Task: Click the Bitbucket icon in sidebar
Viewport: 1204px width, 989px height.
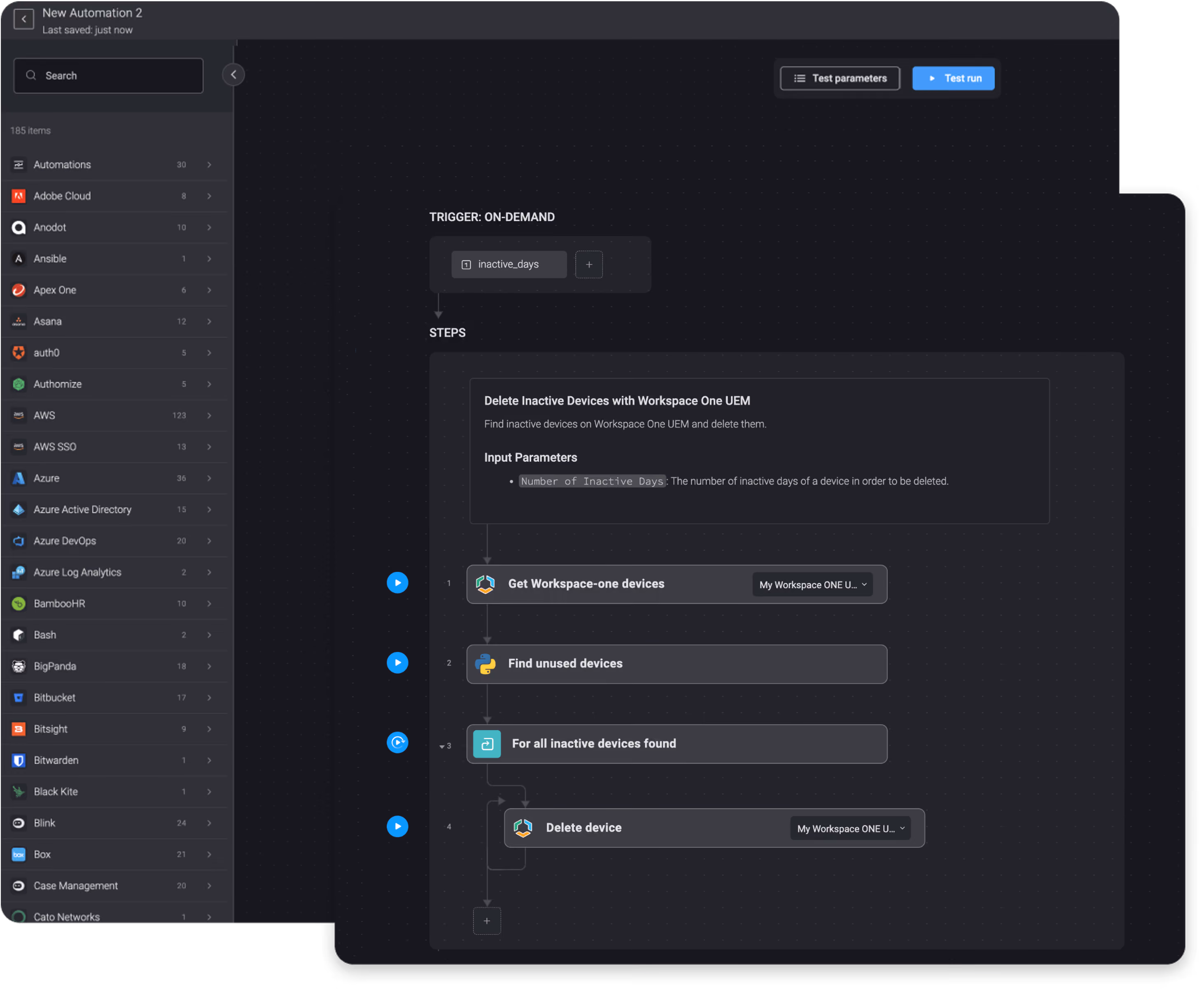Action: [x=19, y=697]
